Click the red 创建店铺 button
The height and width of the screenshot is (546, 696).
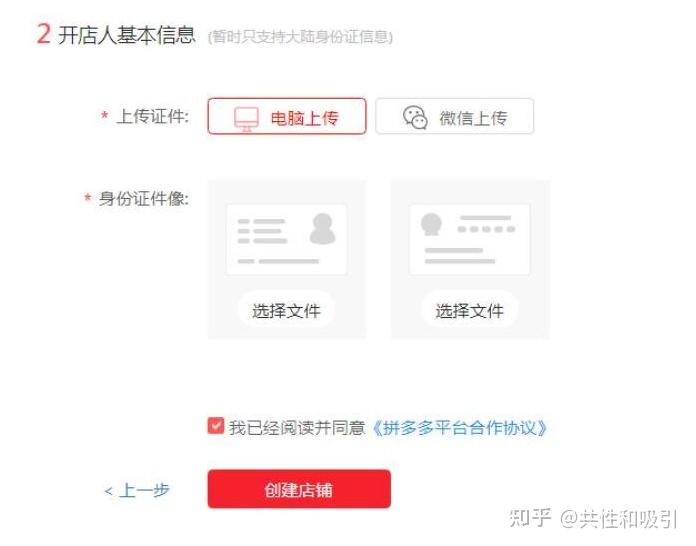click(299, 489)
